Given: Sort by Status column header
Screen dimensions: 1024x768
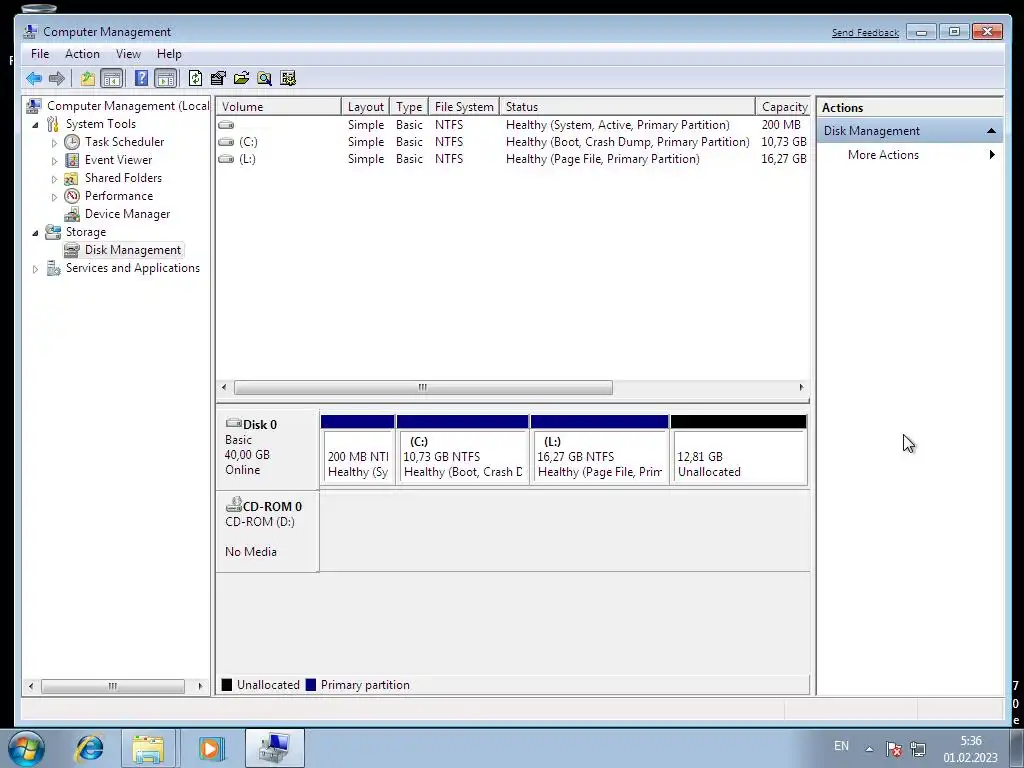Looking at the screenshot, I should pos(627,106).
